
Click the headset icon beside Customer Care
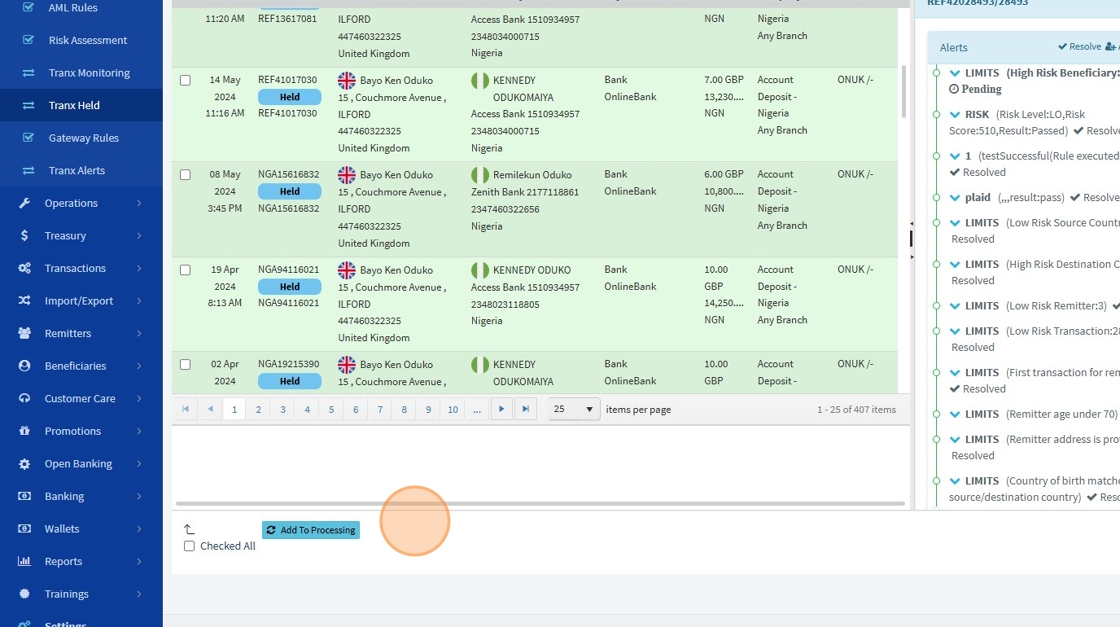click(x=24, y=398)
